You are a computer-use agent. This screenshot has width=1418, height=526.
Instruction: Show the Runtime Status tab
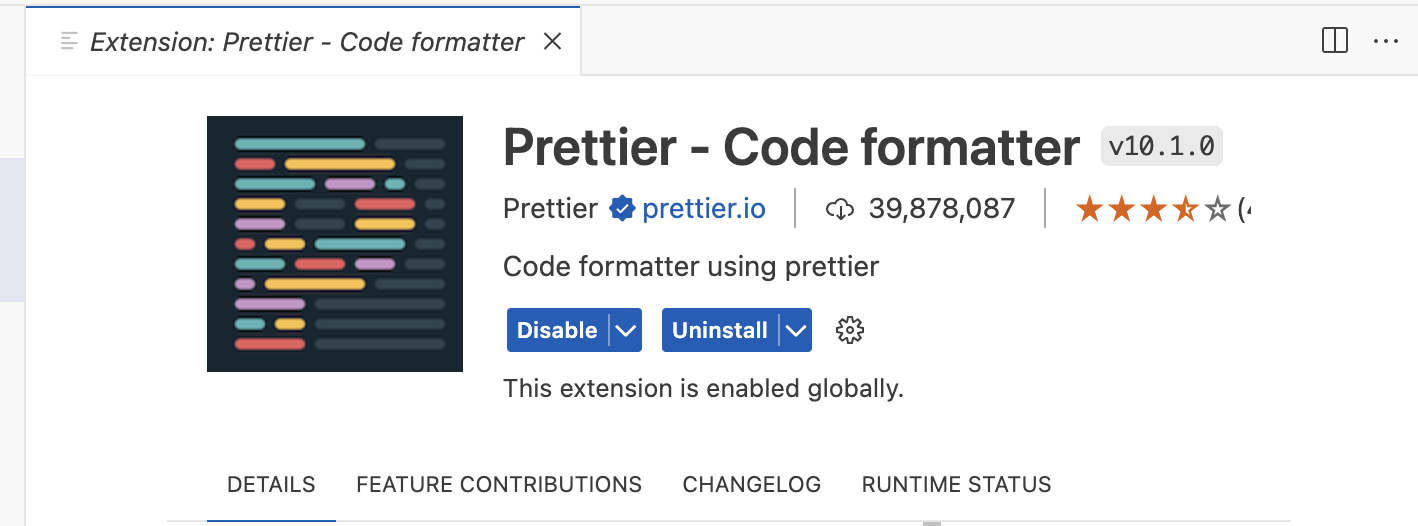coord(956,485)
